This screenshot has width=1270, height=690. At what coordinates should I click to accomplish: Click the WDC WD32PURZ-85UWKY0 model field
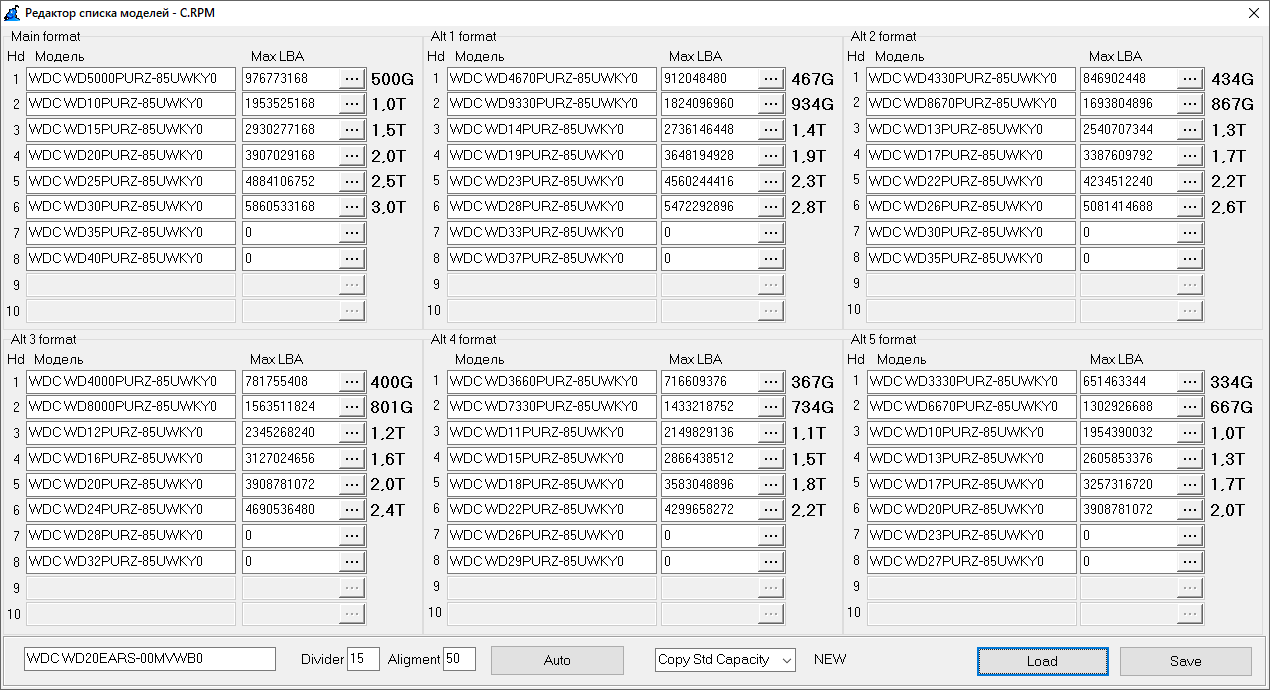[x=131, y=562]
